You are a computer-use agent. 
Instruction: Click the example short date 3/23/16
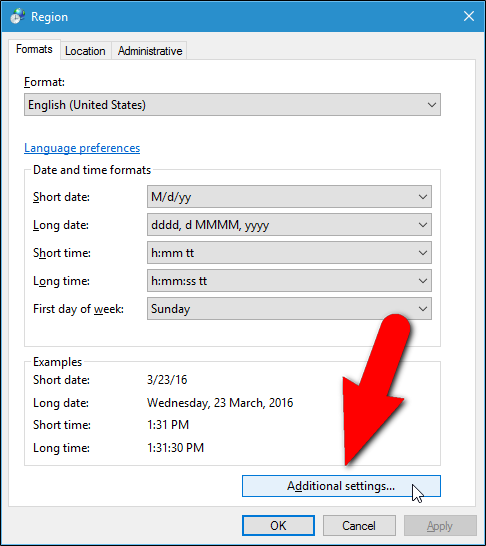pos(167,380)
